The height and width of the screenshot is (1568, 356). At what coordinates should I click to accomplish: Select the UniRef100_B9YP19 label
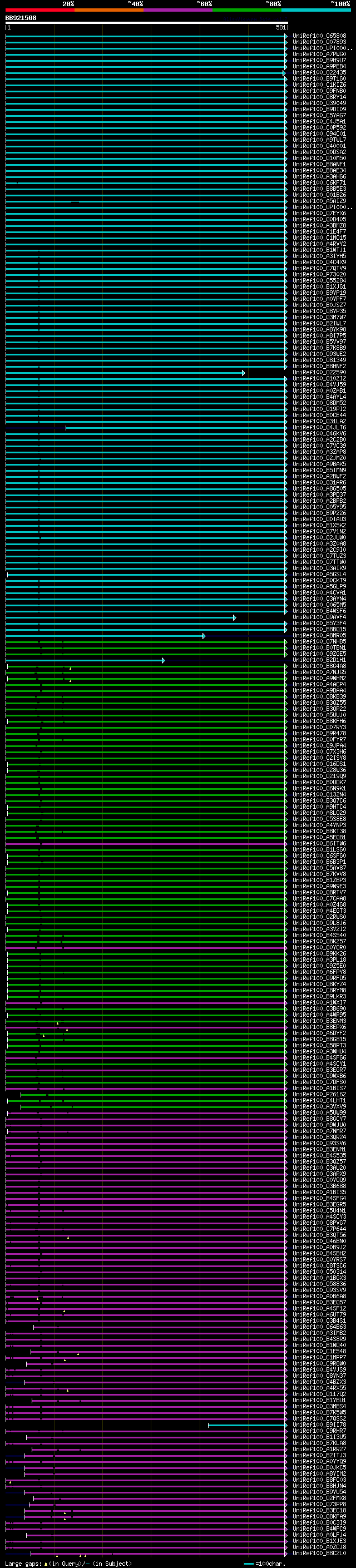coord(319,293)
